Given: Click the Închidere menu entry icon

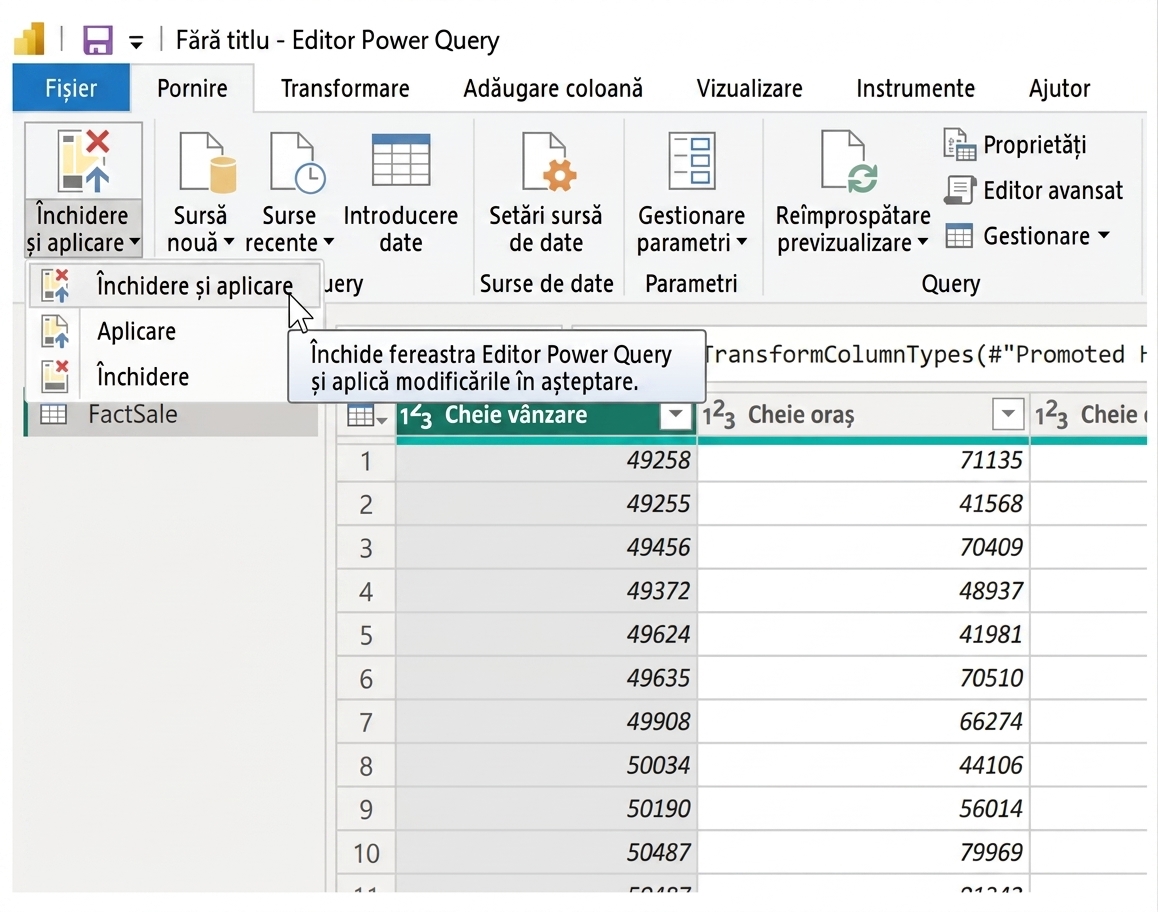Looking at the screenshot, I should click(55, 377).
